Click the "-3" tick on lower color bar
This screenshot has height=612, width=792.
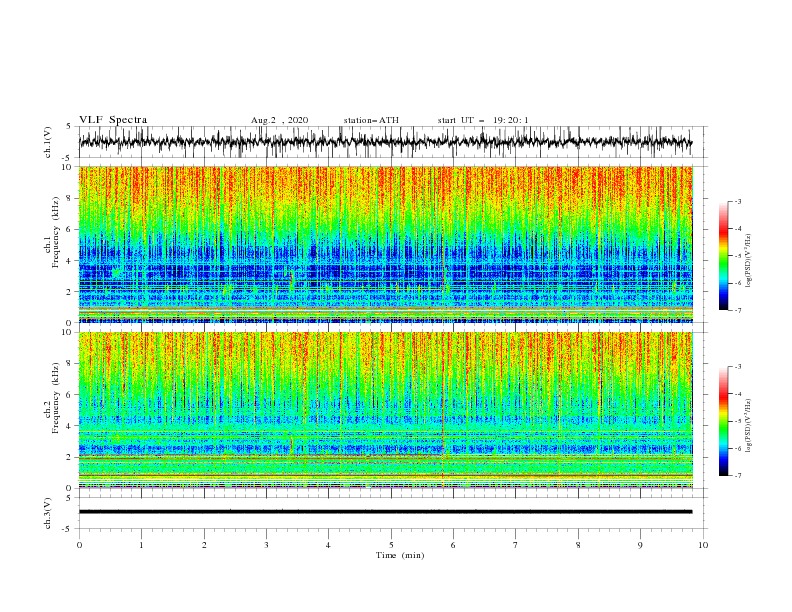tap(736, 367)
